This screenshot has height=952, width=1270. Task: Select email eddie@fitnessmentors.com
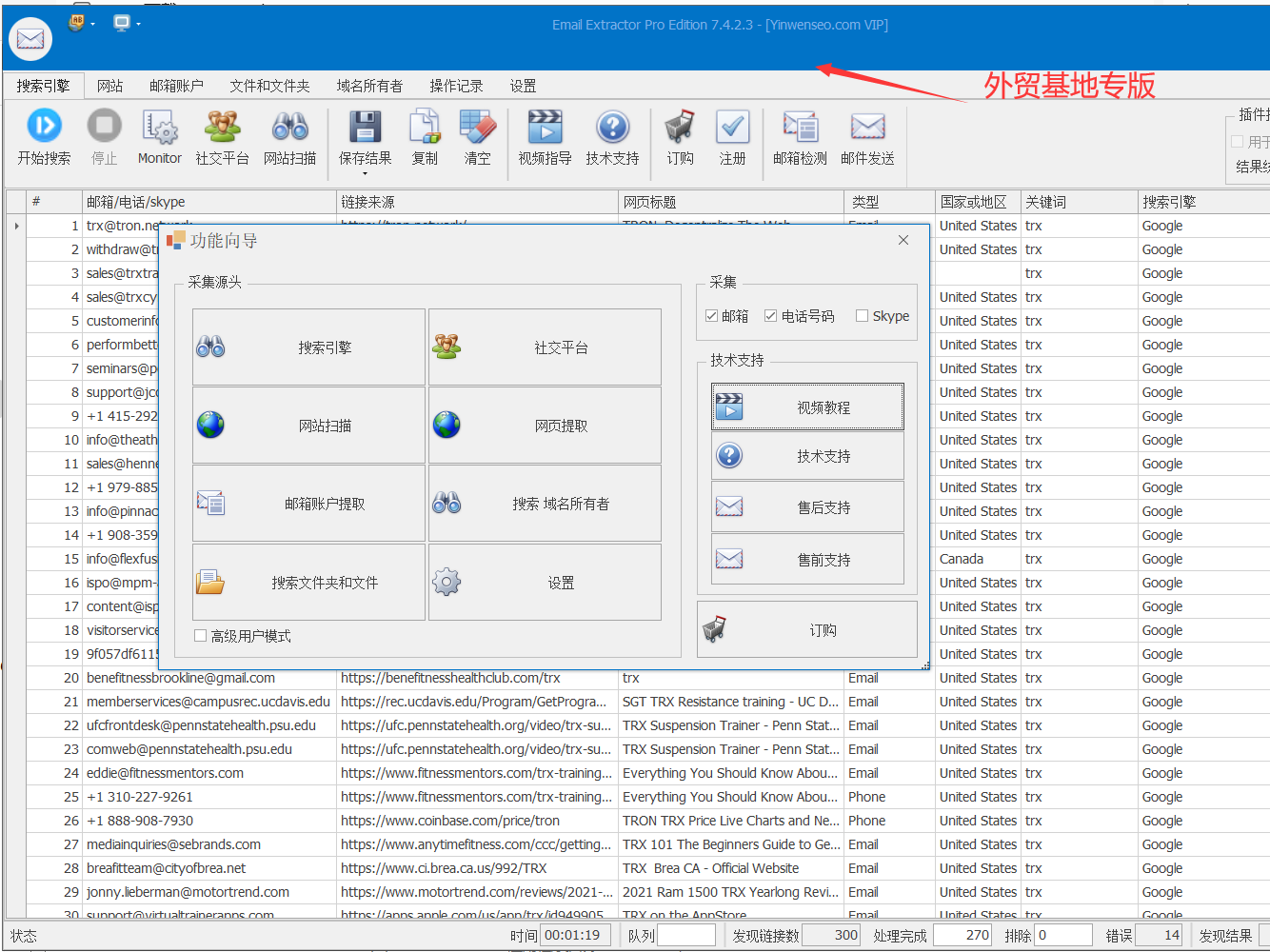click(x=209, y=773)
